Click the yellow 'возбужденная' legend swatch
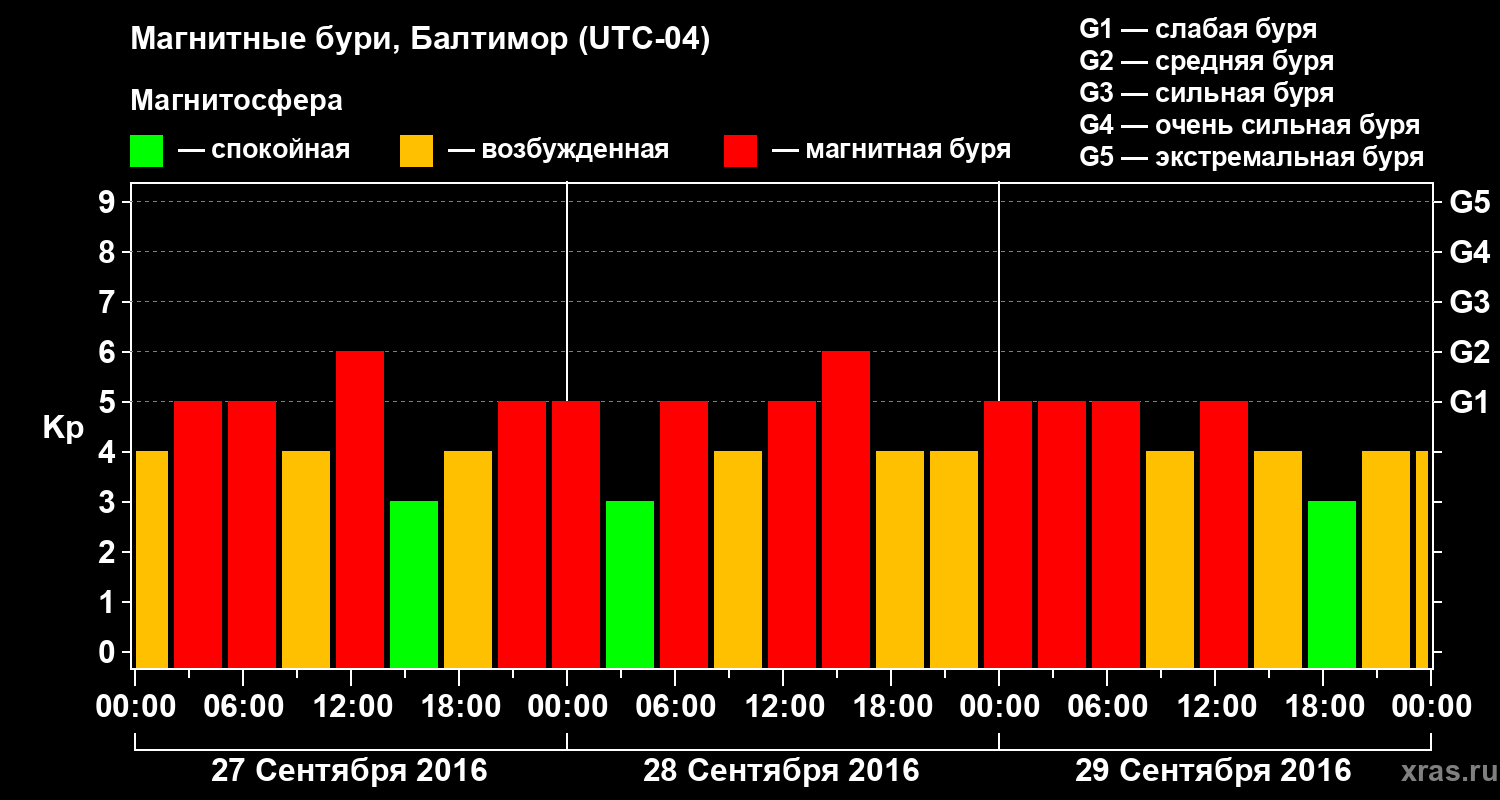Image resolution: width=1500 pixels, height=800 pixels. (x=416, y=151)
